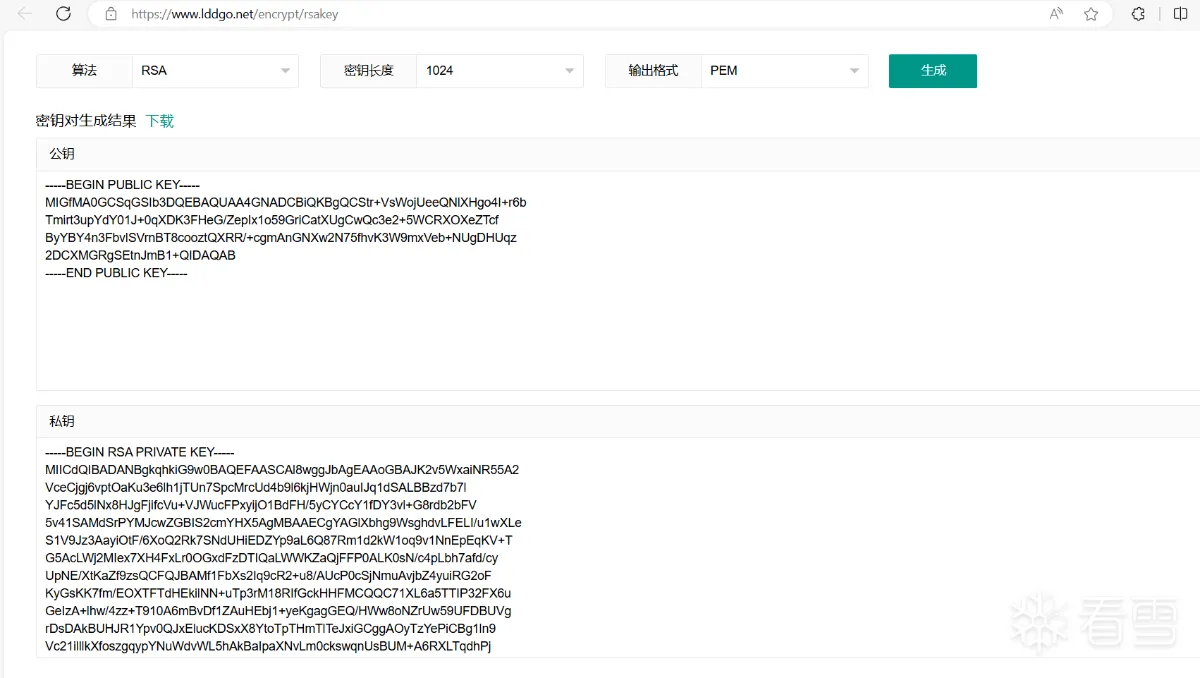Viewport: 1200px width, 678px height.
Task: Click the 算法 label
Action: 84,71
